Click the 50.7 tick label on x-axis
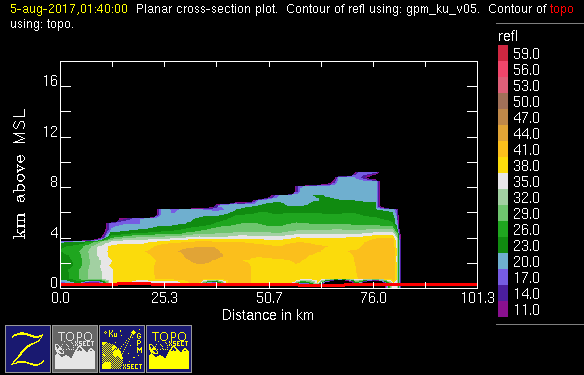 [269, 298]
